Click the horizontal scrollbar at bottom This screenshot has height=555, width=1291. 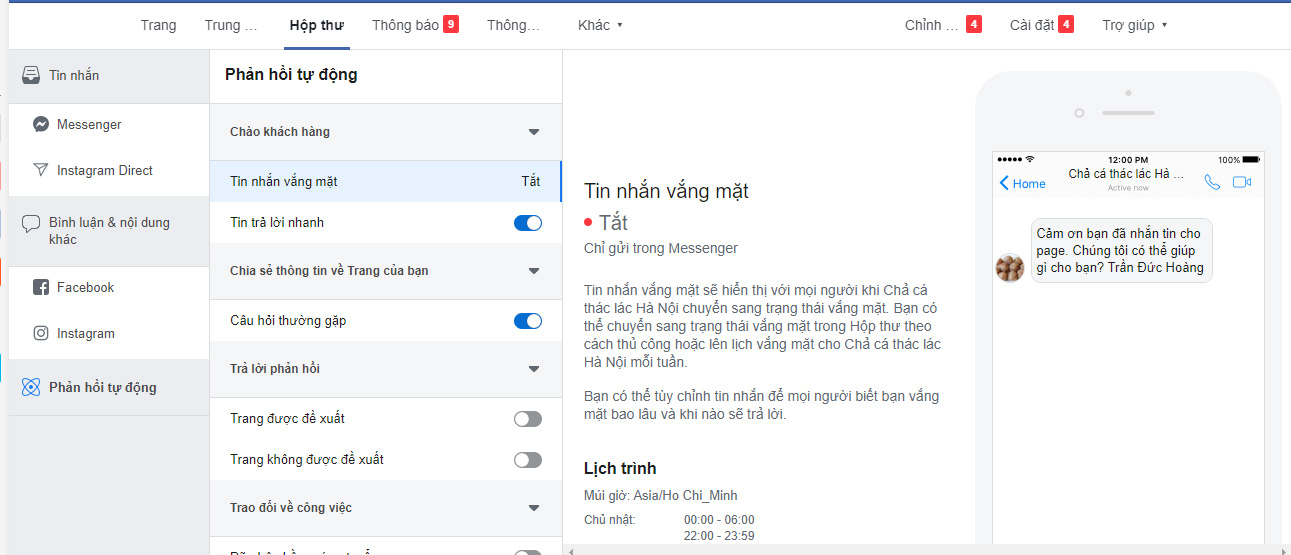click(x=920, y=550)
